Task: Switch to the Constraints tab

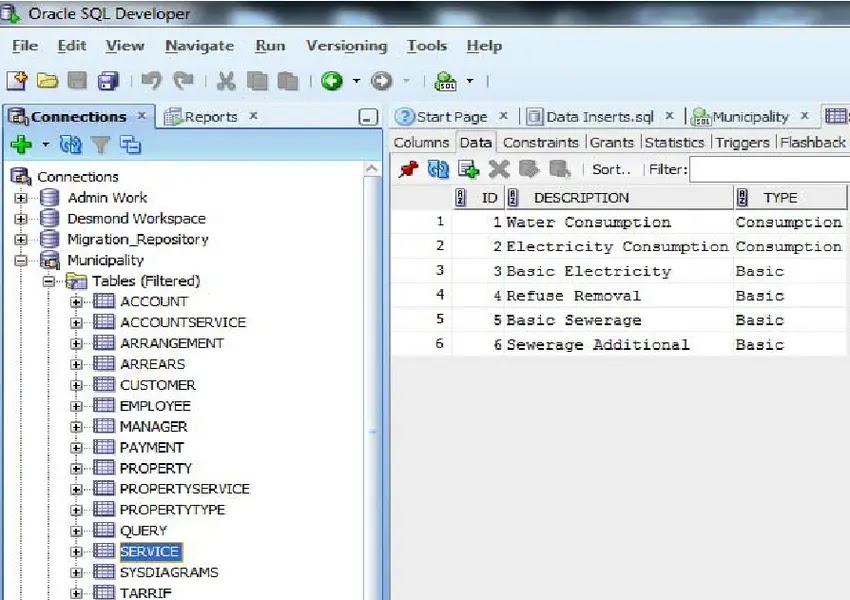Action: pos(540,143)
